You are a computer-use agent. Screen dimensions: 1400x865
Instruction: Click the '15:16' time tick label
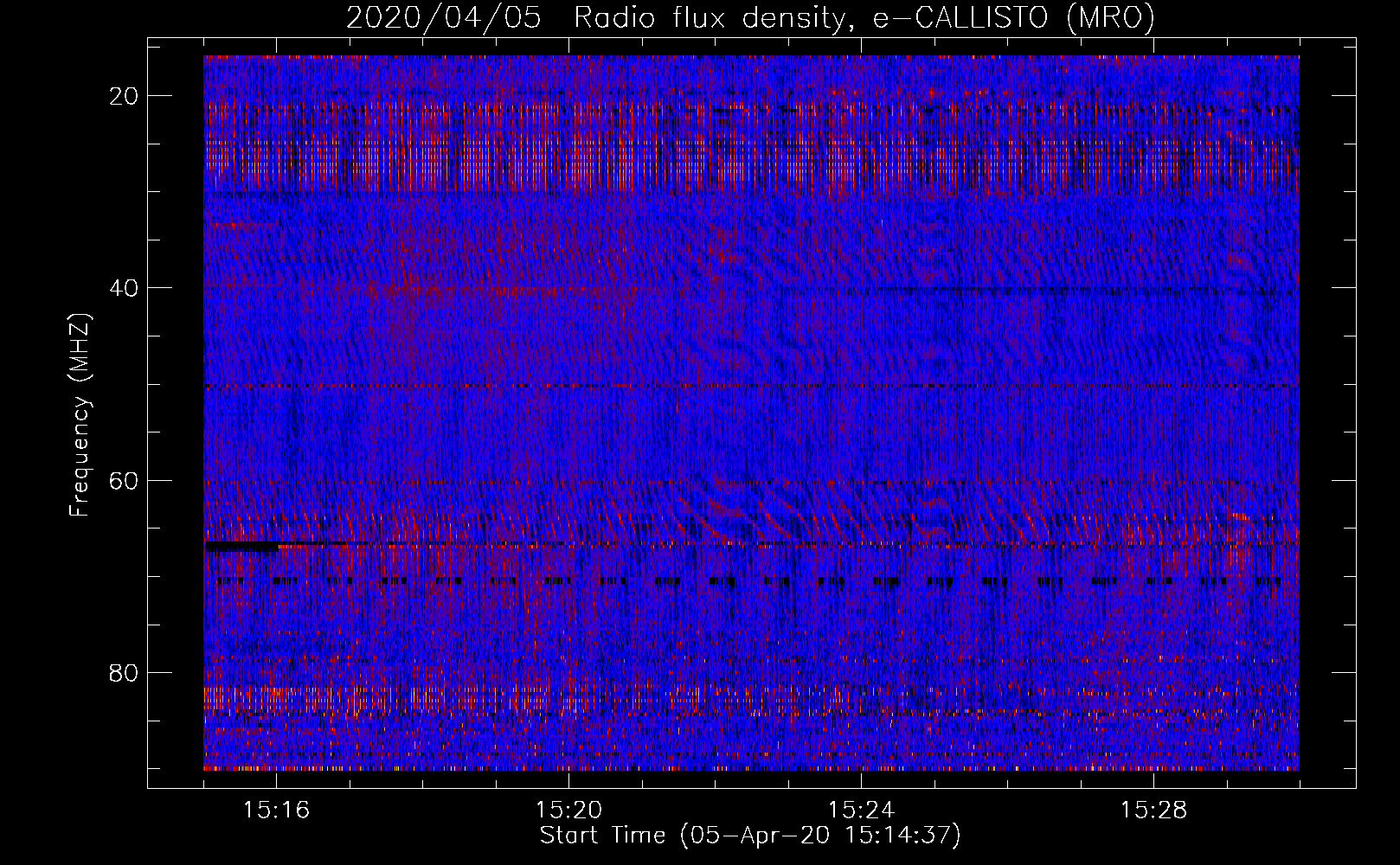click(276, 811)
